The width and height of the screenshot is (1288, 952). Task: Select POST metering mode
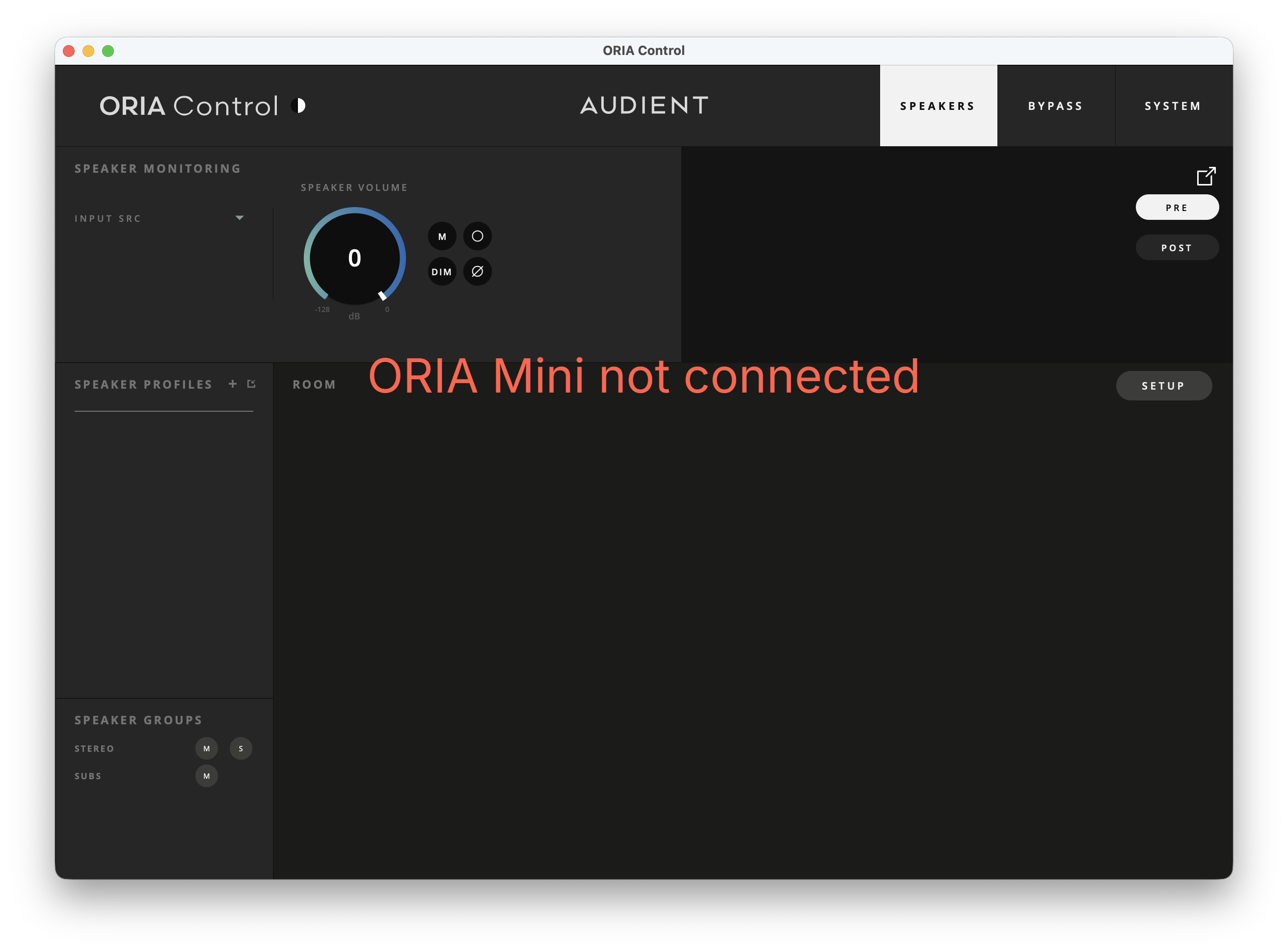[1177, 248]
